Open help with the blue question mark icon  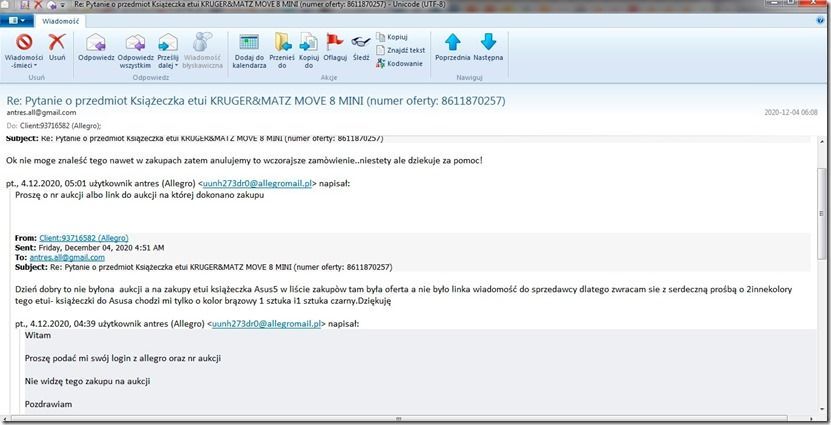(x=820, y=21)
